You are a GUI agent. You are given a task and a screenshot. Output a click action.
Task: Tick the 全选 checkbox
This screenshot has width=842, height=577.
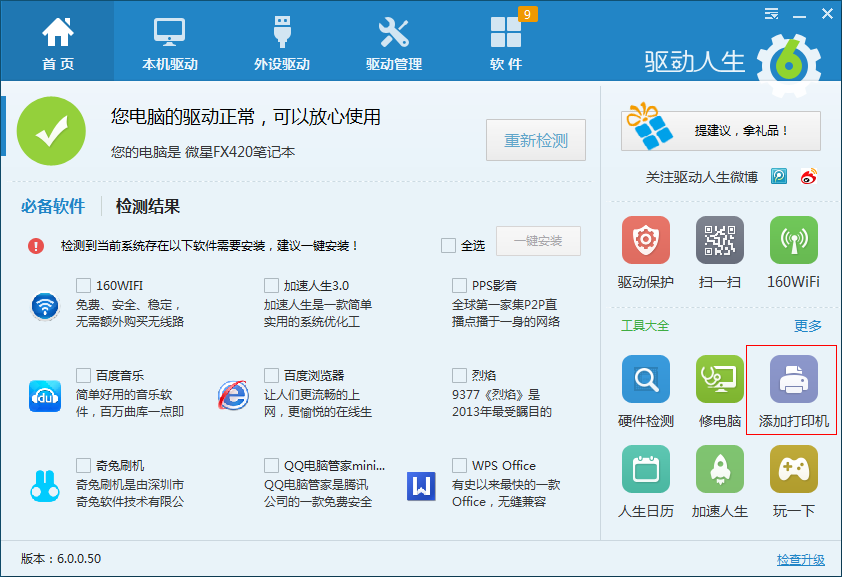coord(448,245)
